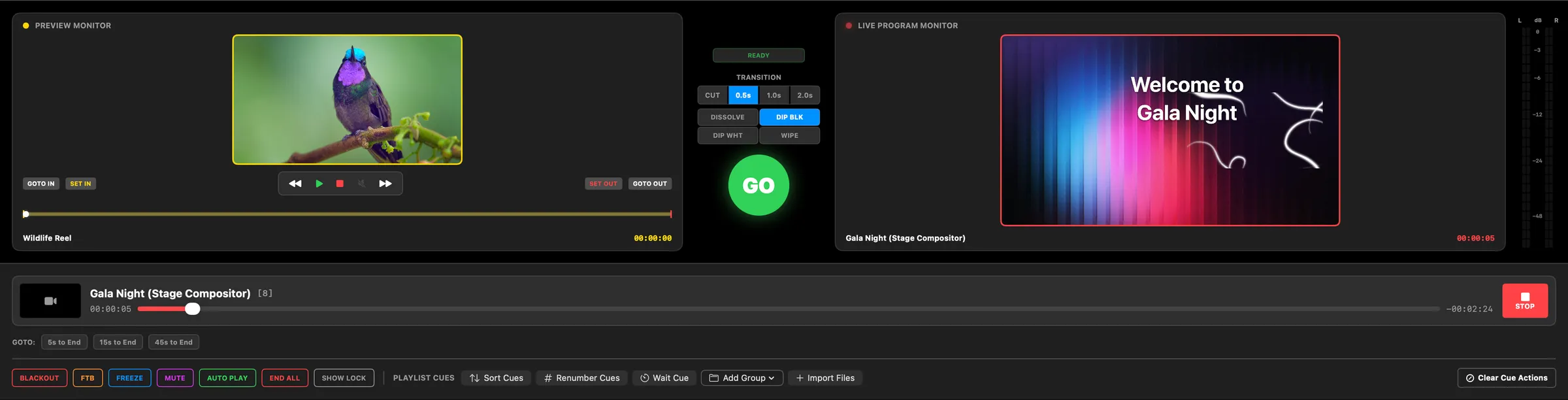Click the fast-forward icon in preview transport
This screenshot has width=1568, height=400.
pyautogui.click(x=385, y=184)
